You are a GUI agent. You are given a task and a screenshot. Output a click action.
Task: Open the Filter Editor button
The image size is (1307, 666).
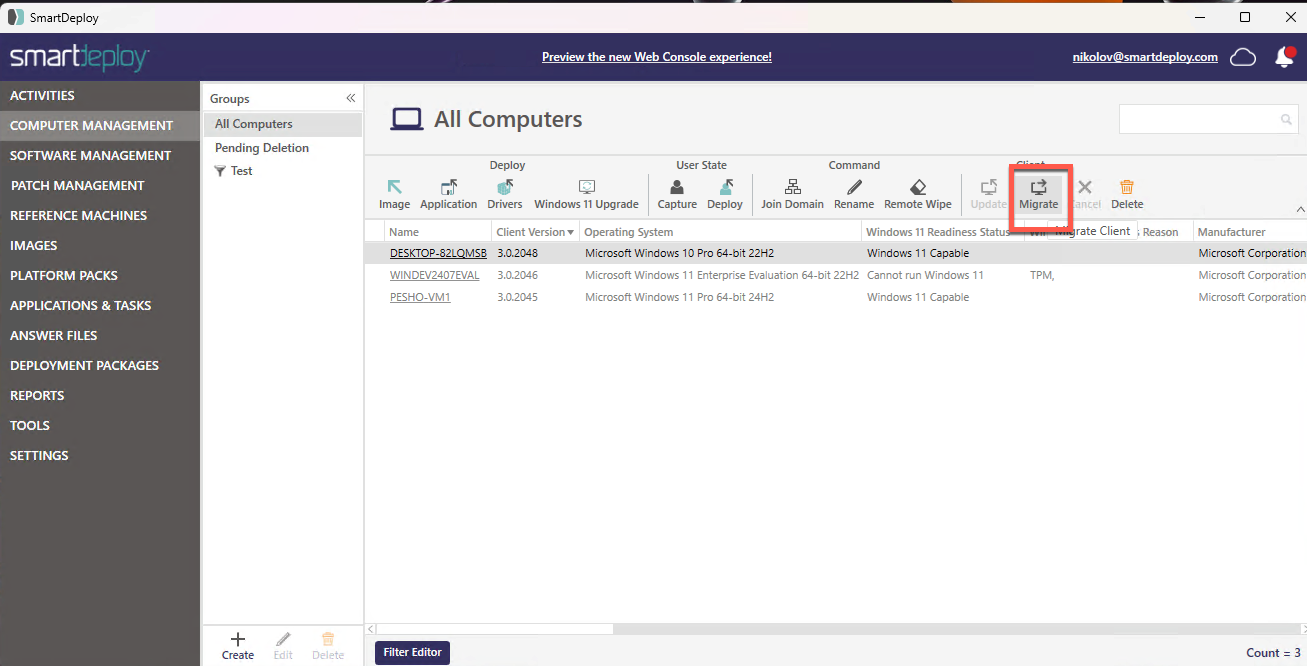click(412, 652)
